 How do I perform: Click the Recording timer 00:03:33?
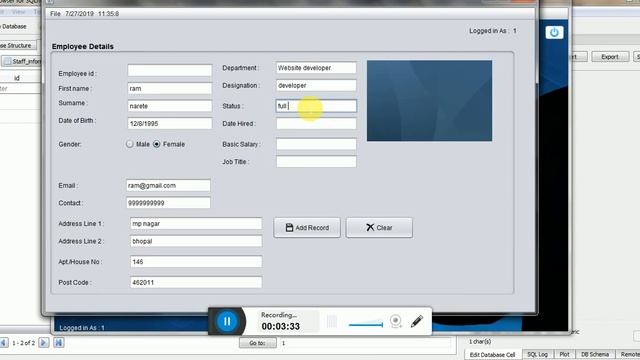point(280,326)
